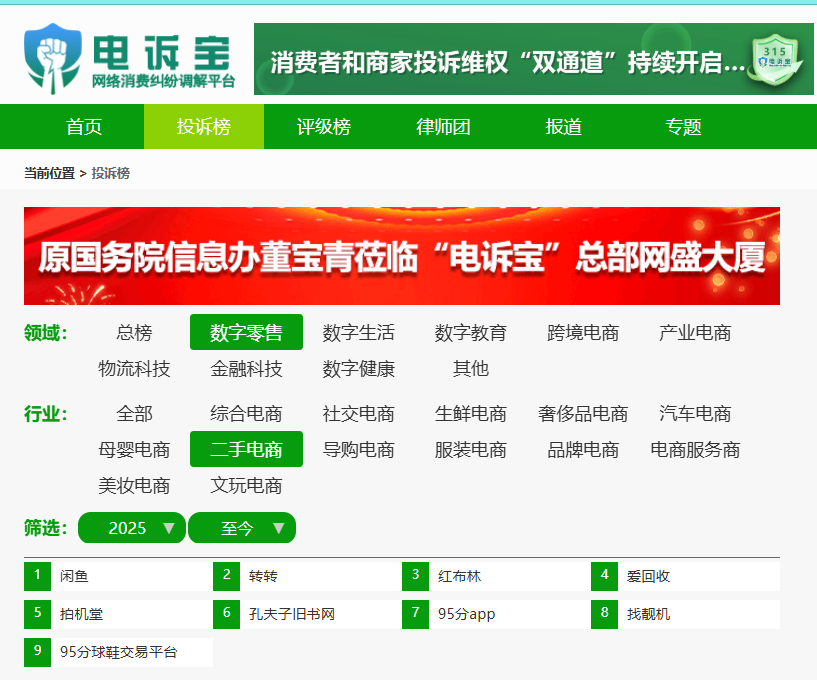The width and height of the screenshot is (817, 680).
Task: Go to 首页 in the navigation bar
Action: tap(84, 127)
